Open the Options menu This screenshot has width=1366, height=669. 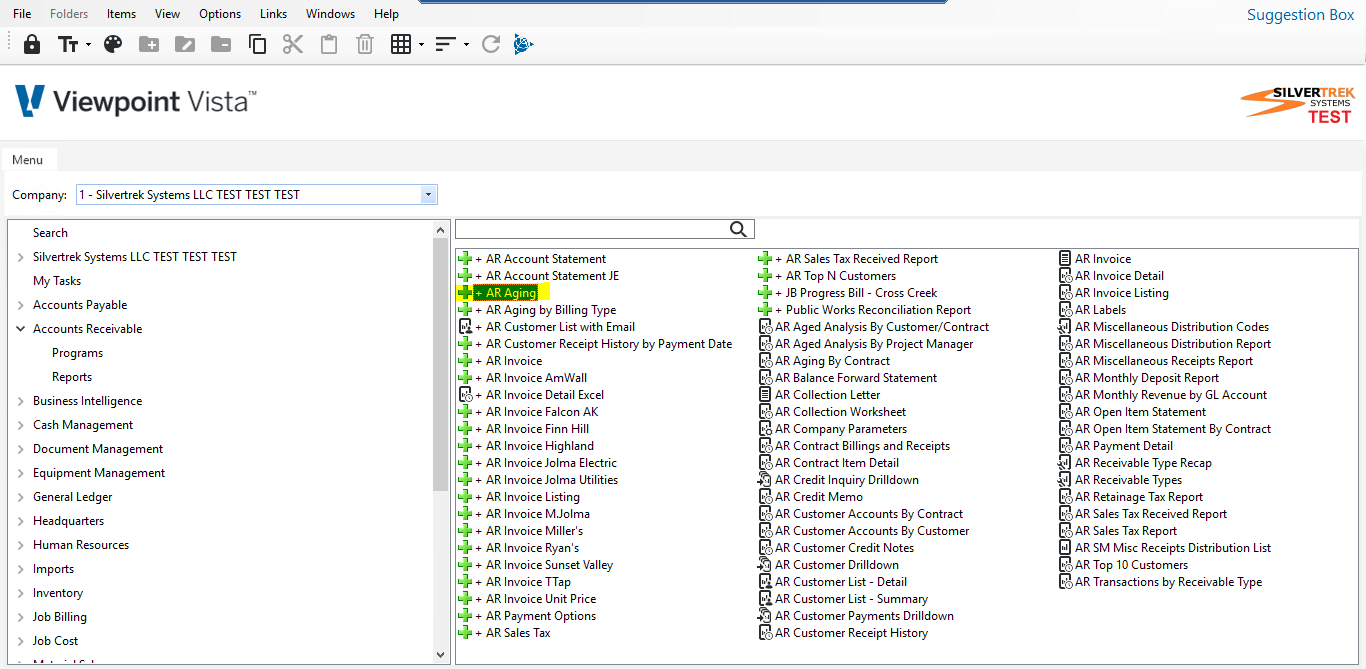tap(220, 14)
